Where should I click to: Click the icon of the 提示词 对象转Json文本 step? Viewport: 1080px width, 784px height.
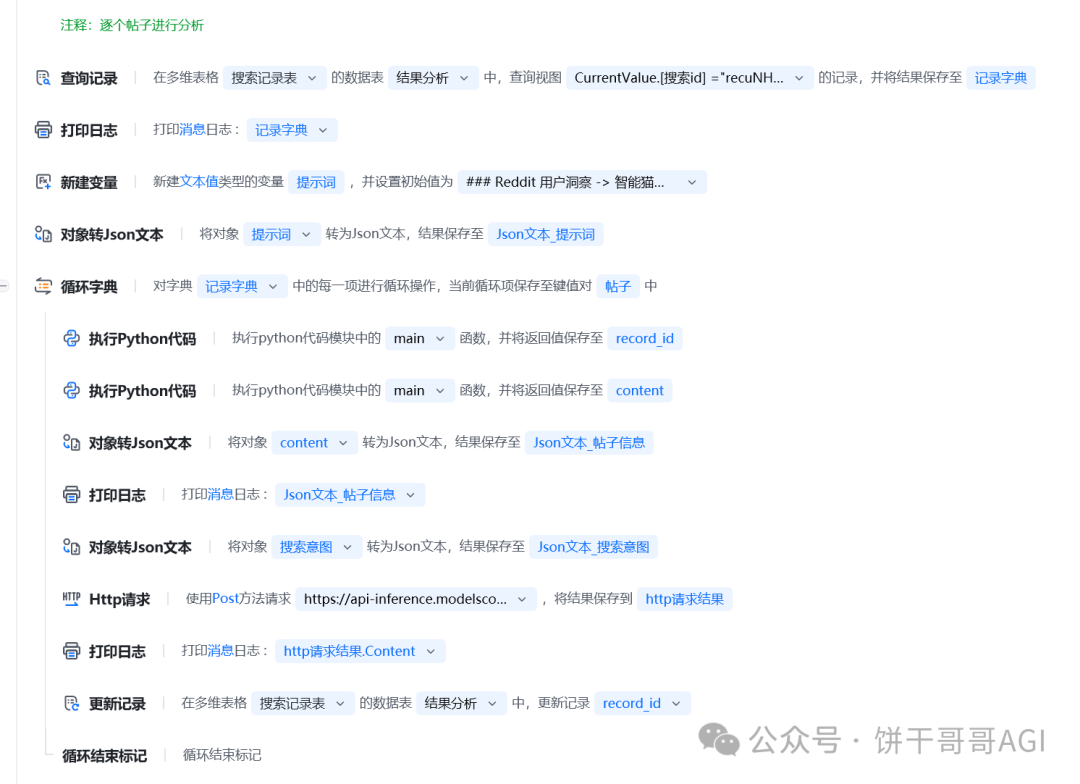click(x=43, y=234)
